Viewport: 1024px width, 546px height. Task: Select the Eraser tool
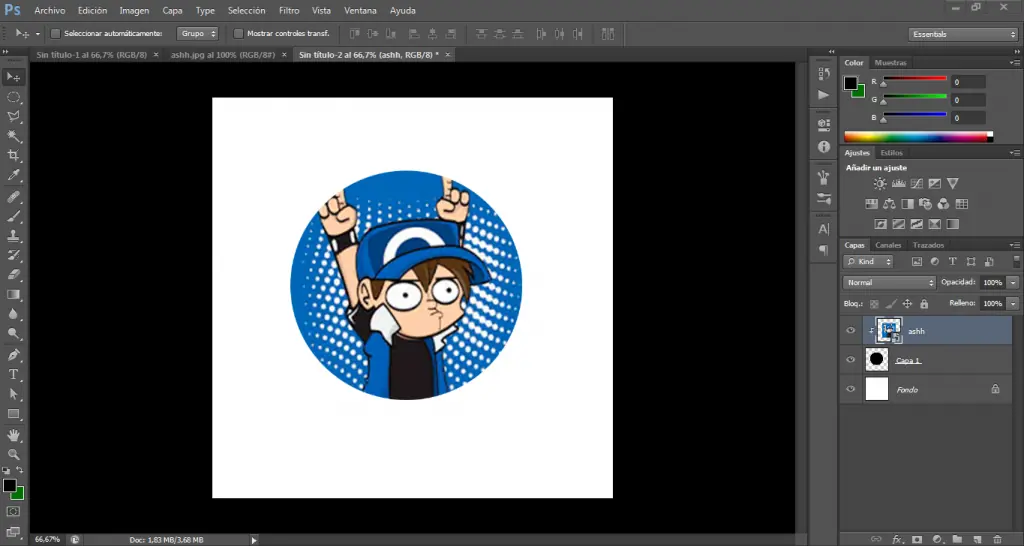point(14,275)
